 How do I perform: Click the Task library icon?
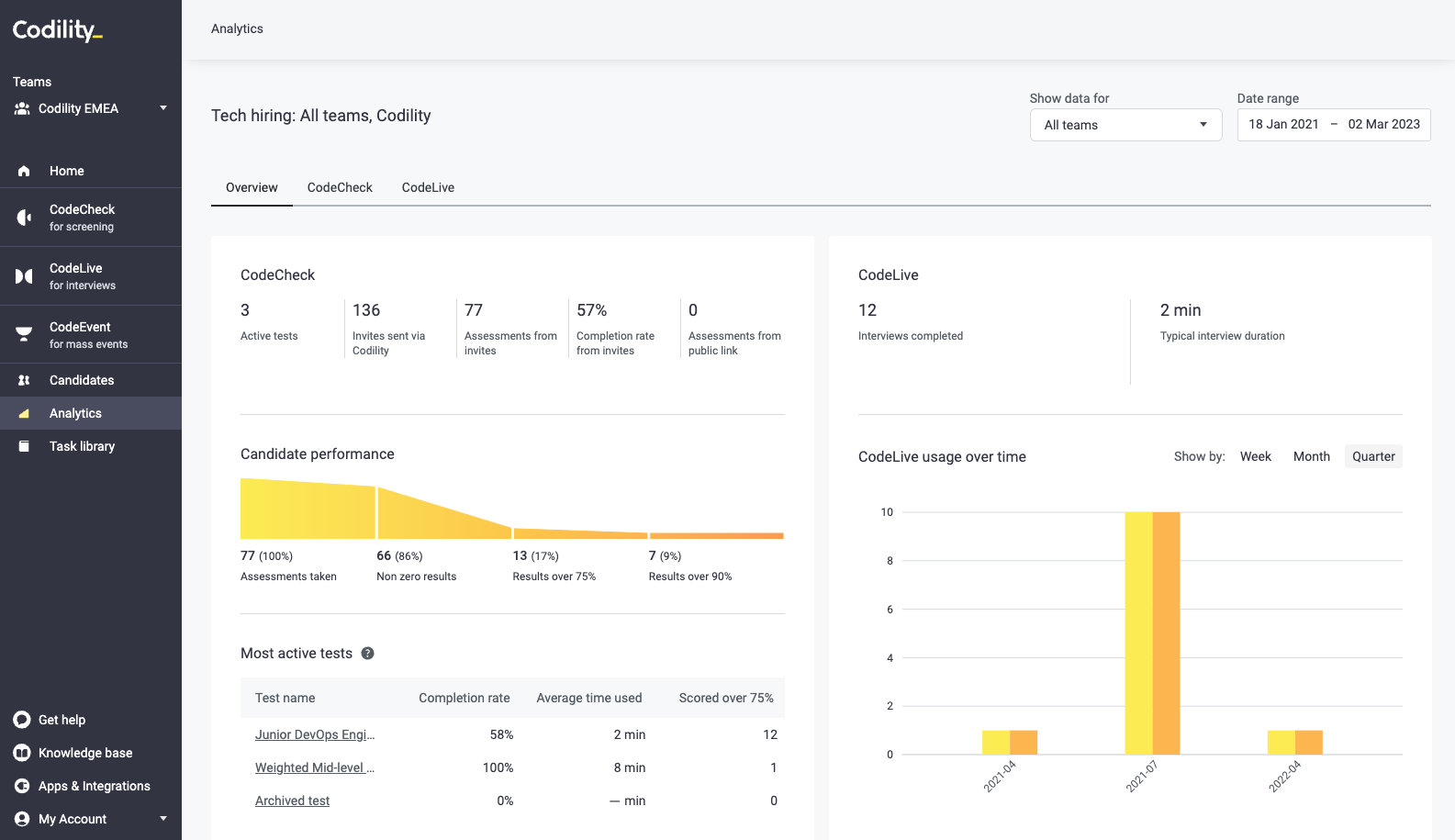pyautogui.click(x=24, y=446)
